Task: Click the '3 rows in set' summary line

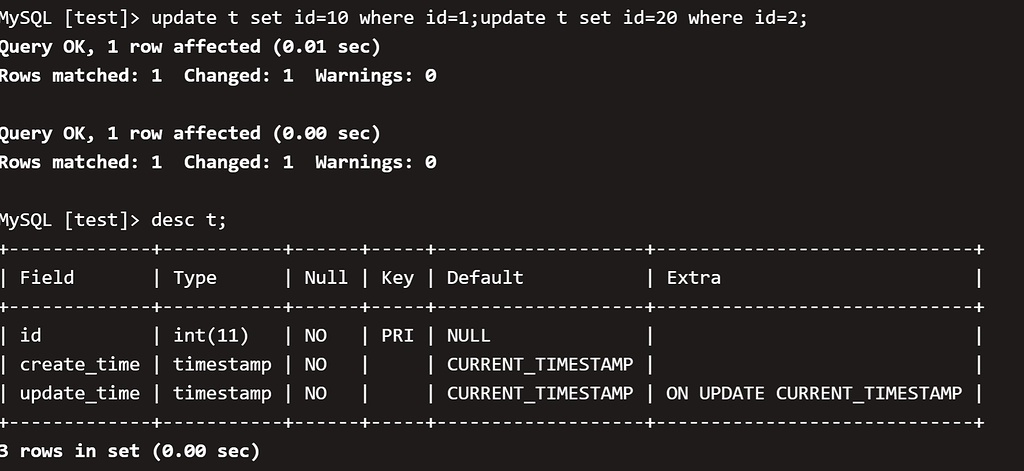Action: 130,451
